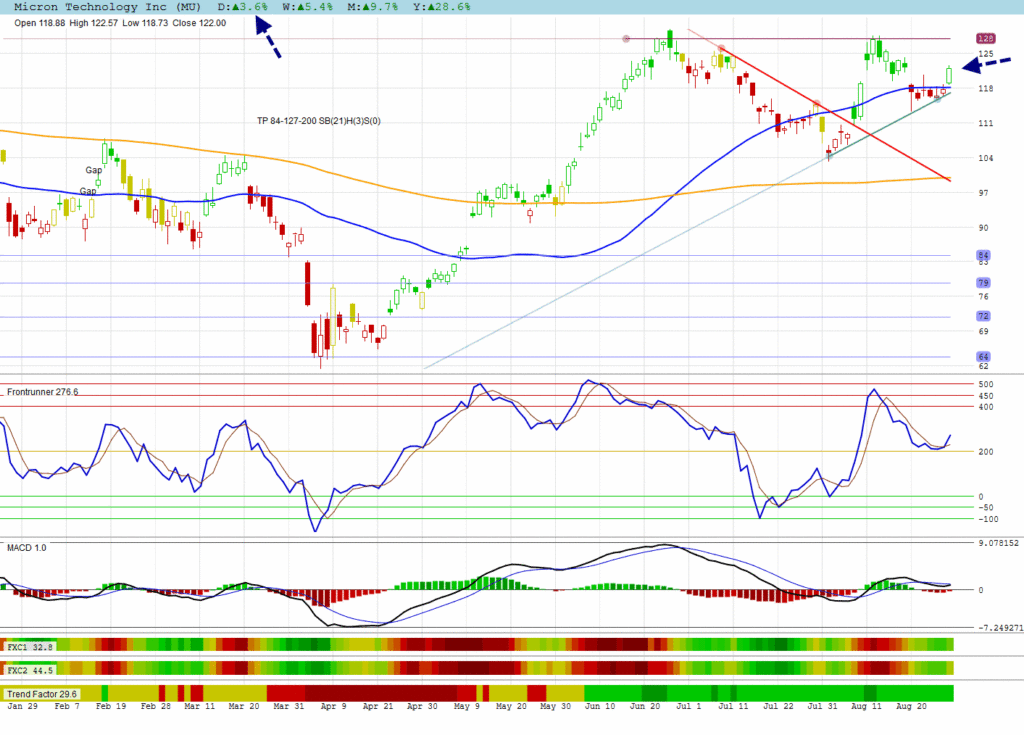The width and height of the screenshot is (1024, 735).
Task: Click the Jul 11 date label
Action: (733, 706)
